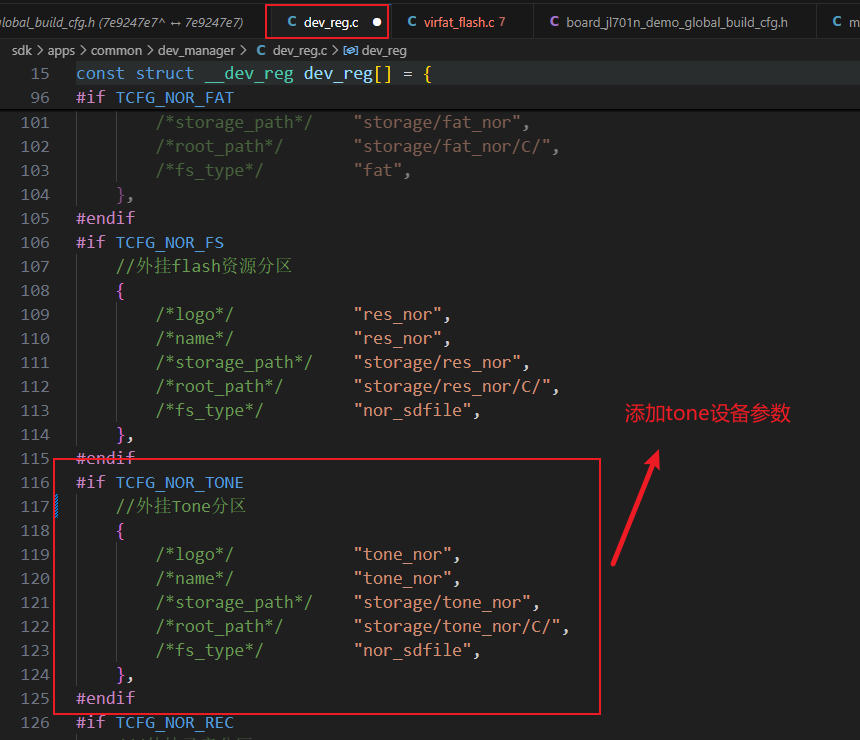Viewport: 860px width, 740px height.
Task: Click the "storage/fat_nor" string
Action: click(437, 122)
